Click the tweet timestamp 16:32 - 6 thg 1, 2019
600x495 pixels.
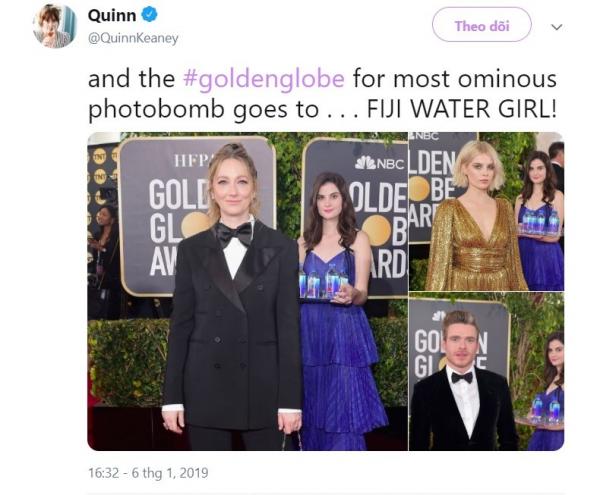[148, 473]
